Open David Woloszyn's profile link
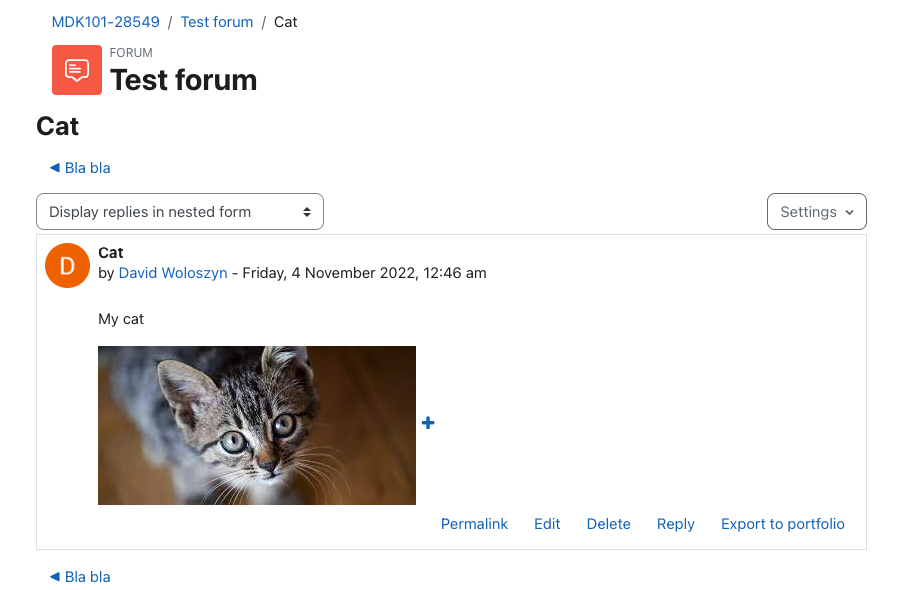908x590 pixels. 173,273
